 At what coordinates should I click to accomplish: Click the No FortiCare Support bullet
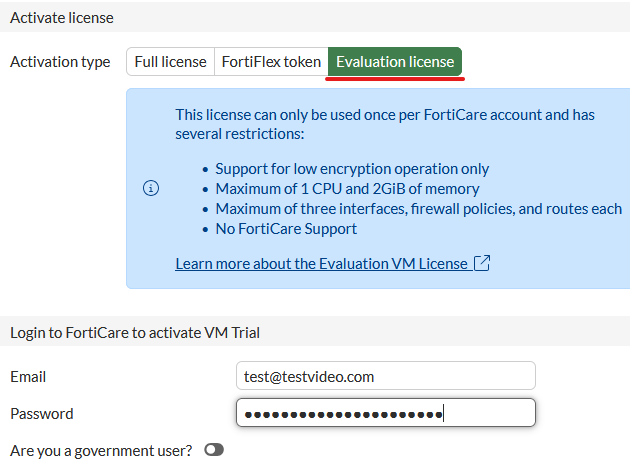pyautogui.click(x=286, y=229)
